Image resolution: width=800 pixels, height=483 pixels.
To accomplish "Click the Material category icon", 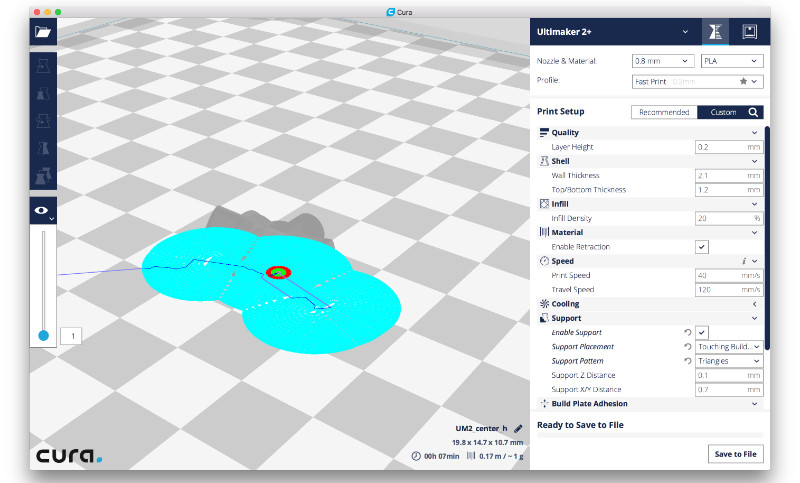I will 544,232.
